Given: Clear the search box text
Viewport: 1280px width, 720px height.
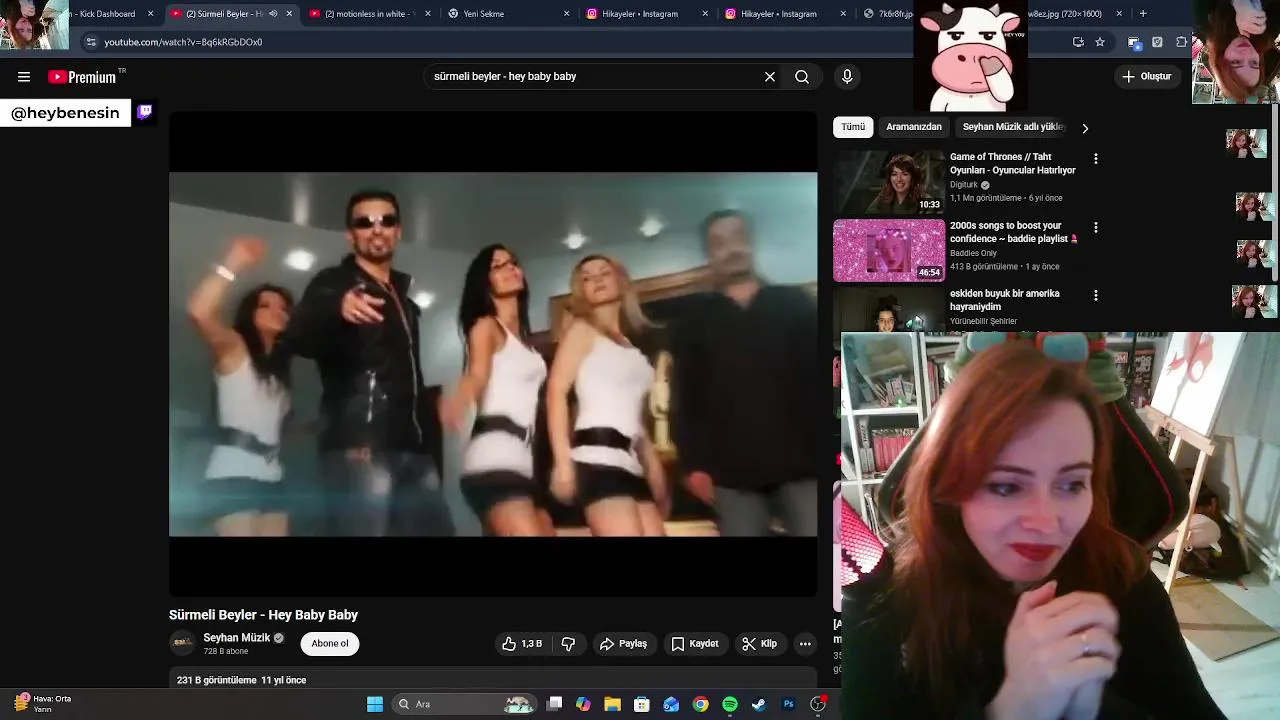Looking at the screenshot, I should (770, 77).
